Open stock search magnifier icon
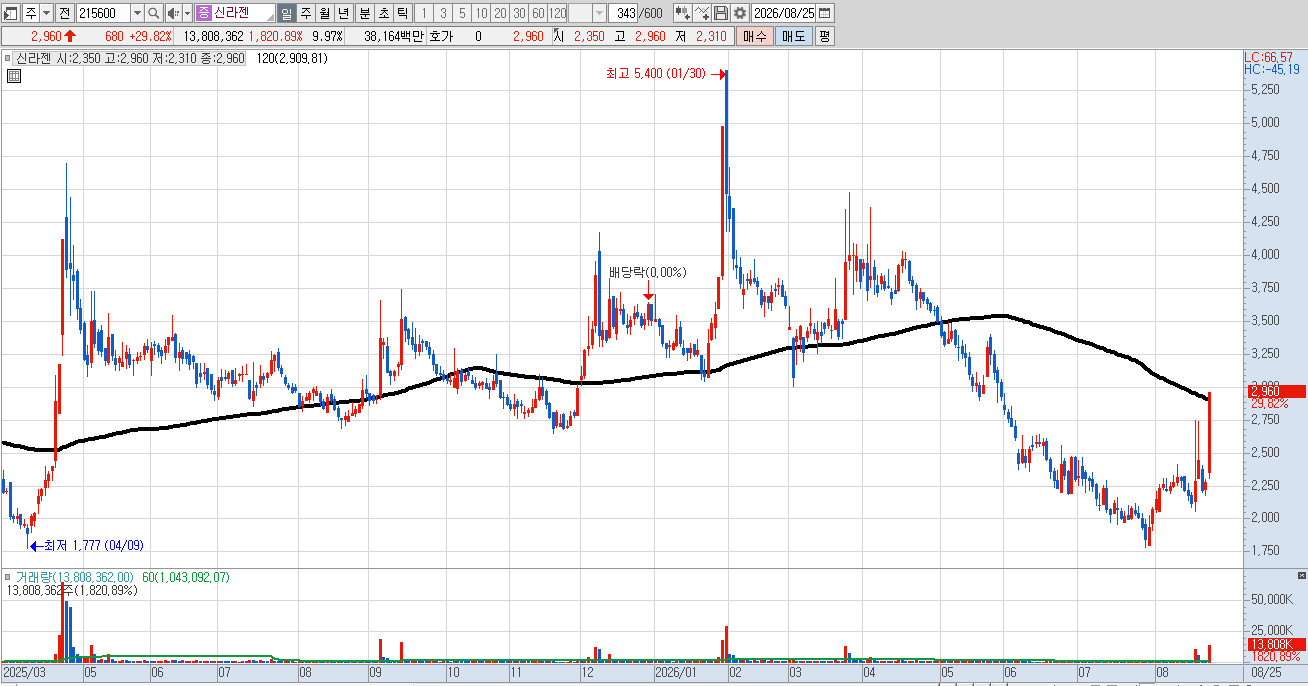 click(153, 13)
